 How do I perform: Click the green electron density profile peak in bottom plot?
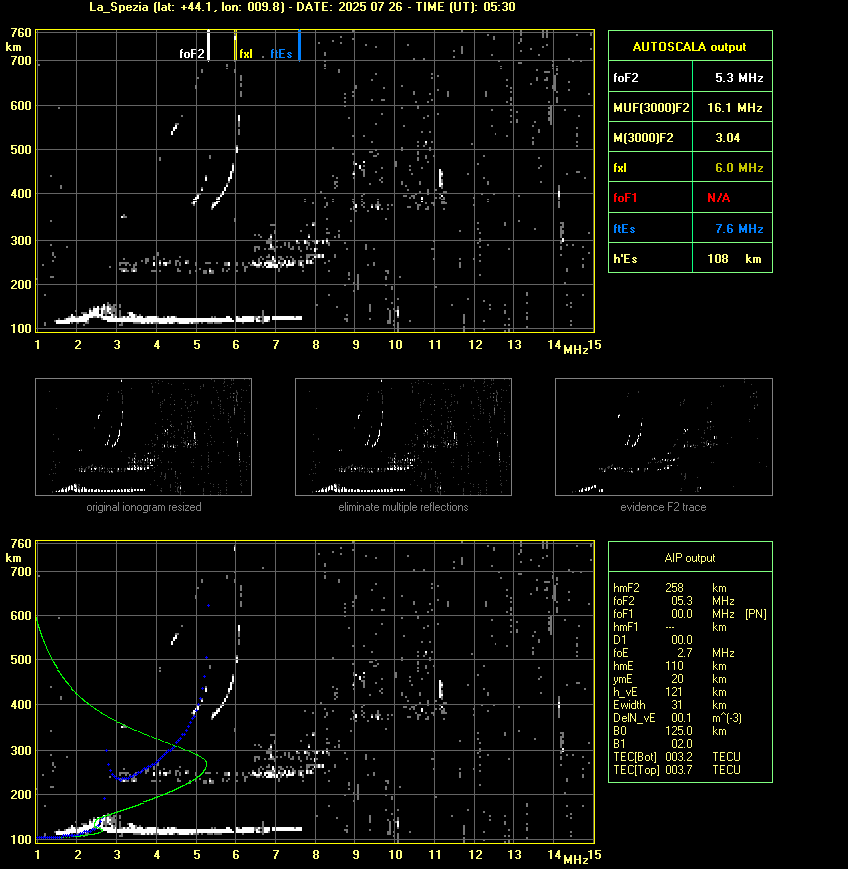pos(206,764)
